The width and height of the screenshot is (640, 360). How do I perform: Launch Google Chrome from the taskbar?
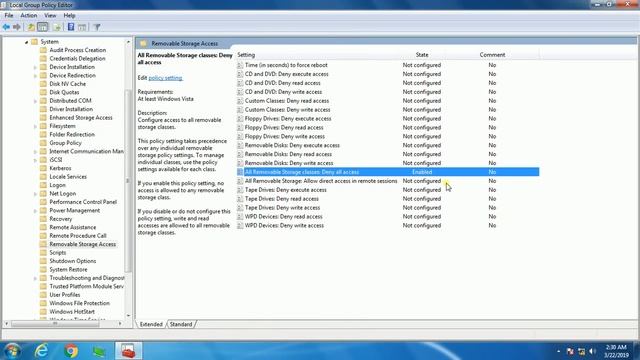pos(71,351)
